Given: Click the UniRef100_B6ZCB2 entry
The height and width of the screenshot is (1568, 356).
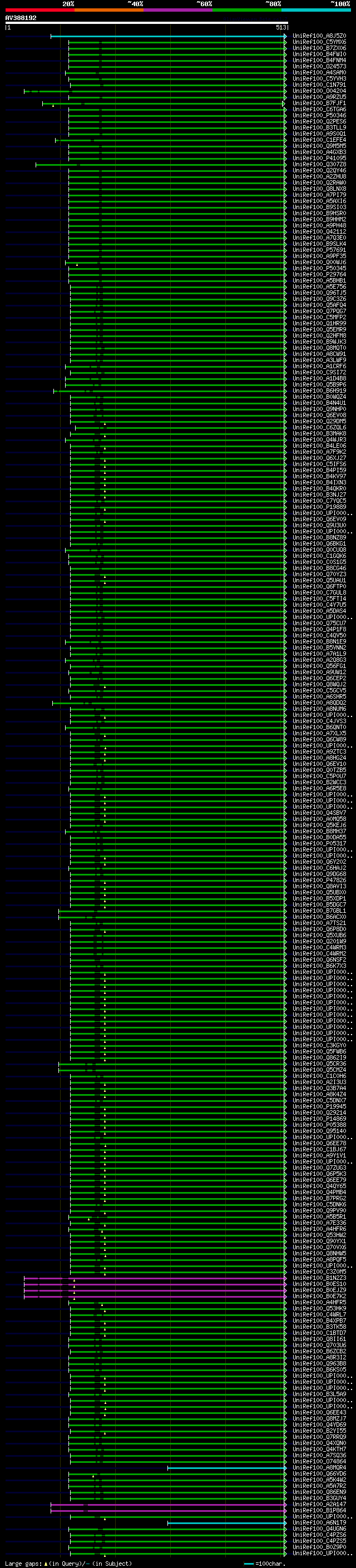Looking at the screenshot, I should click(x=319, y=1351).
